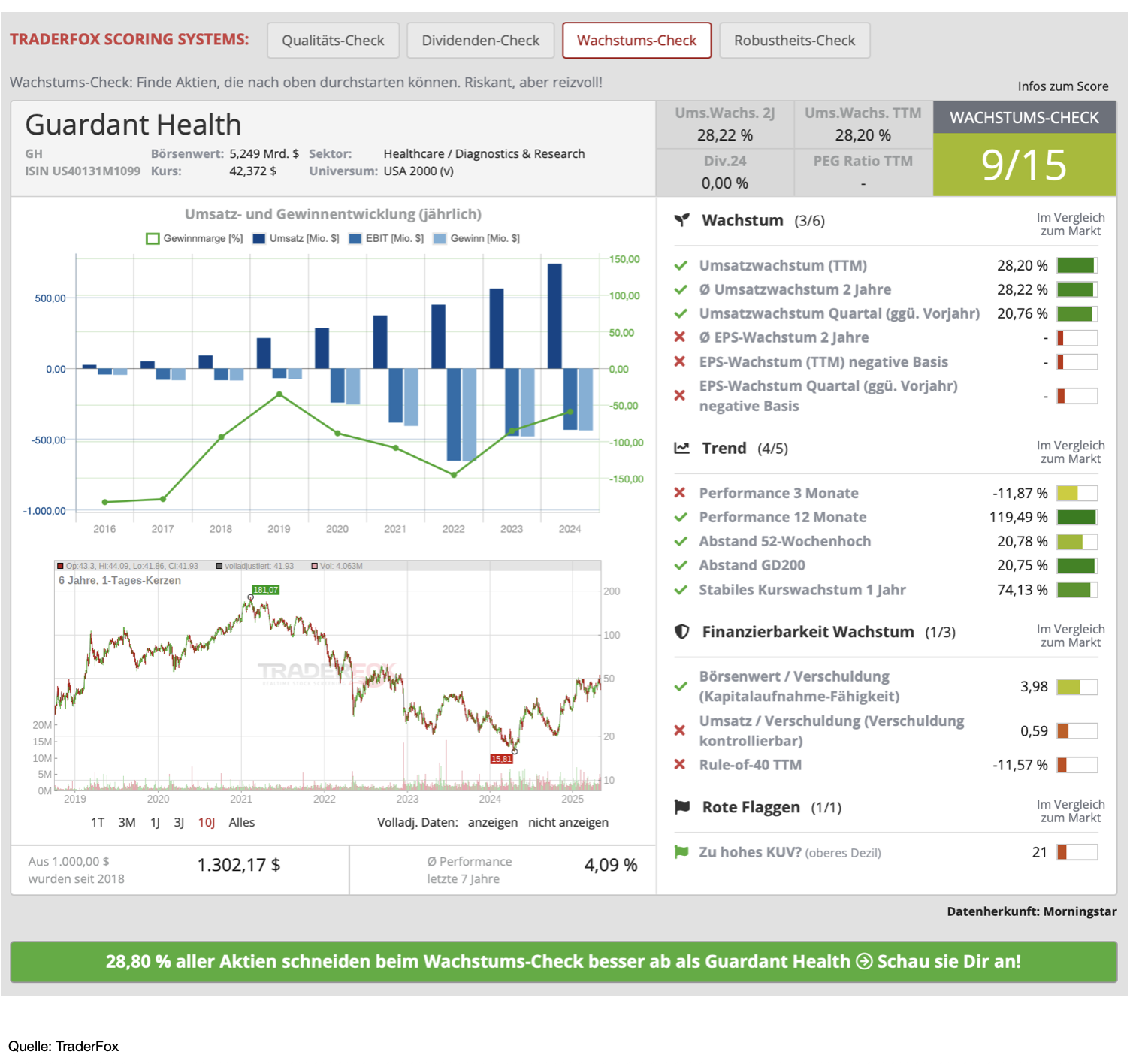Viewport: 1136px width, 1064px height.
Task: Click red X beside Performance 3 Monate
Action: click(x=680, y=493)
